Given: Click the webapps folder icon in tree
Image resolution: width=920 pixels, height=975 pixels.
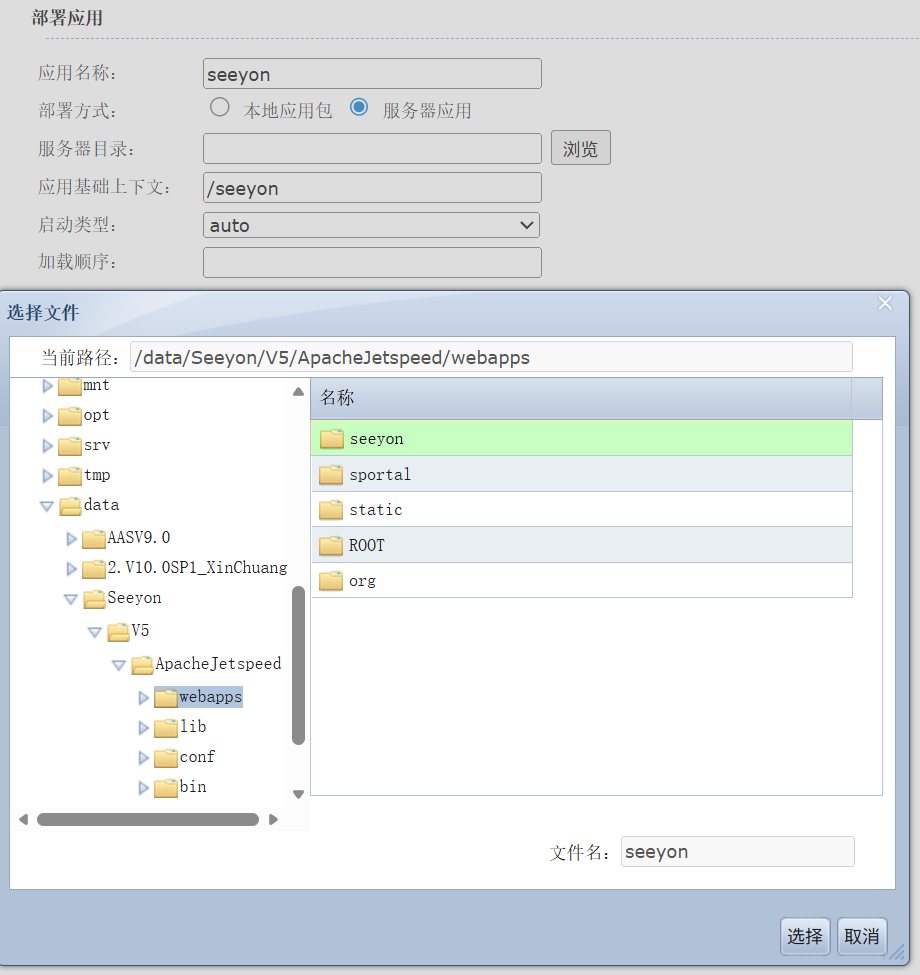Looking at the screenshot, I should point(166,698).
